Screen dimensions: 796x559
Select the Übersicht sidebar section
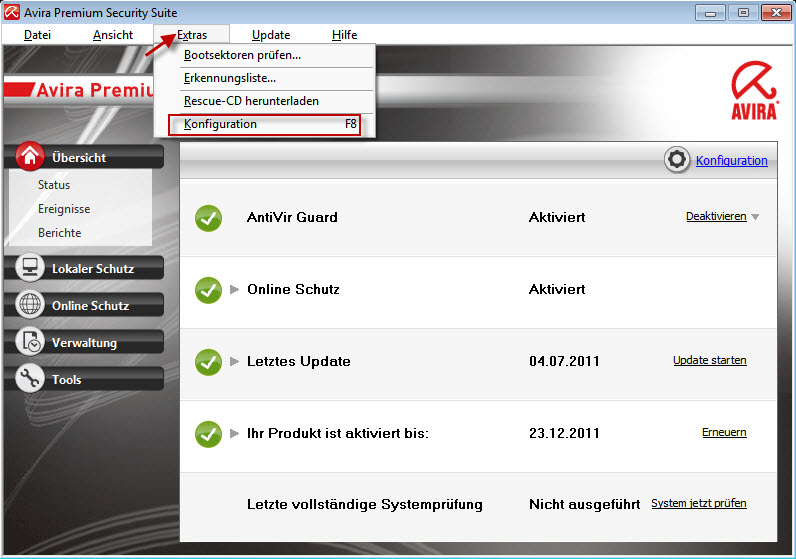coord(84,157)
